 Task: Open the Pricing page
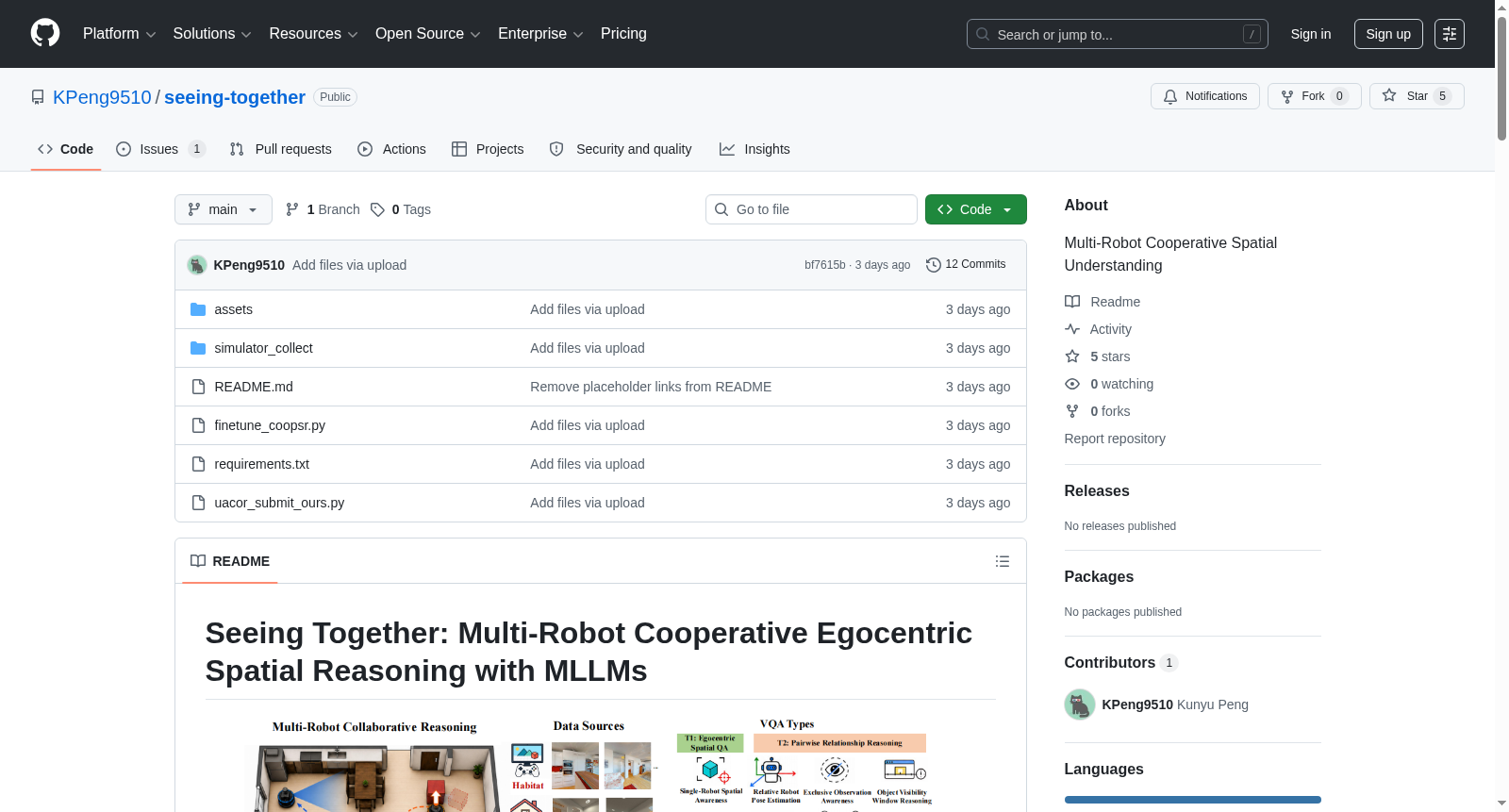pyautogui.click(x=623, y=34)
